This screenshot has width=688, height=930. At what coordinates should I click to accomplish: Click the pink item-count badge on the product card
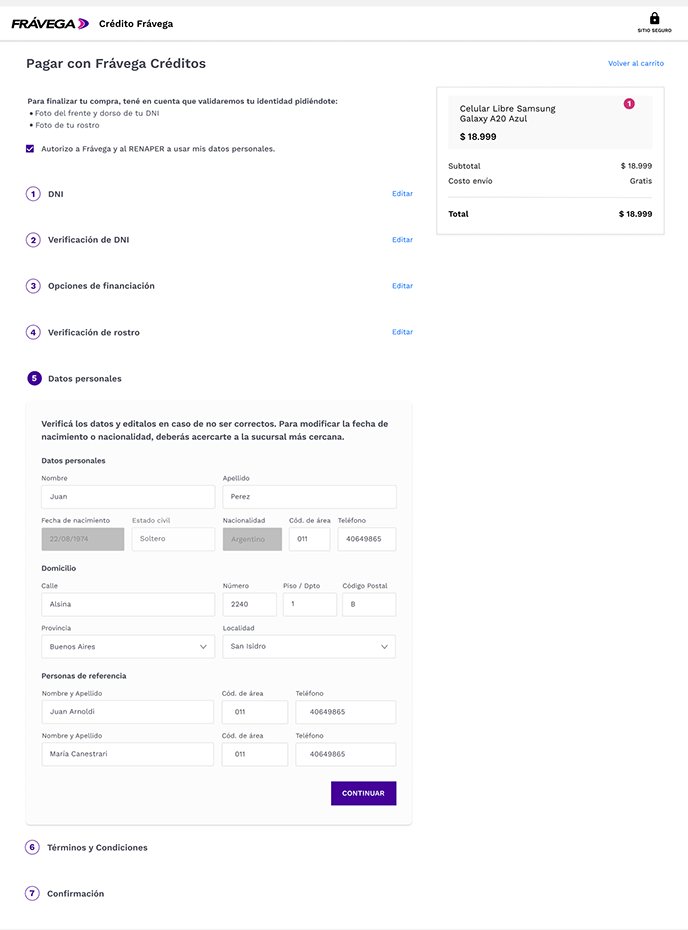pyautogui.click(x=629, y=104)
